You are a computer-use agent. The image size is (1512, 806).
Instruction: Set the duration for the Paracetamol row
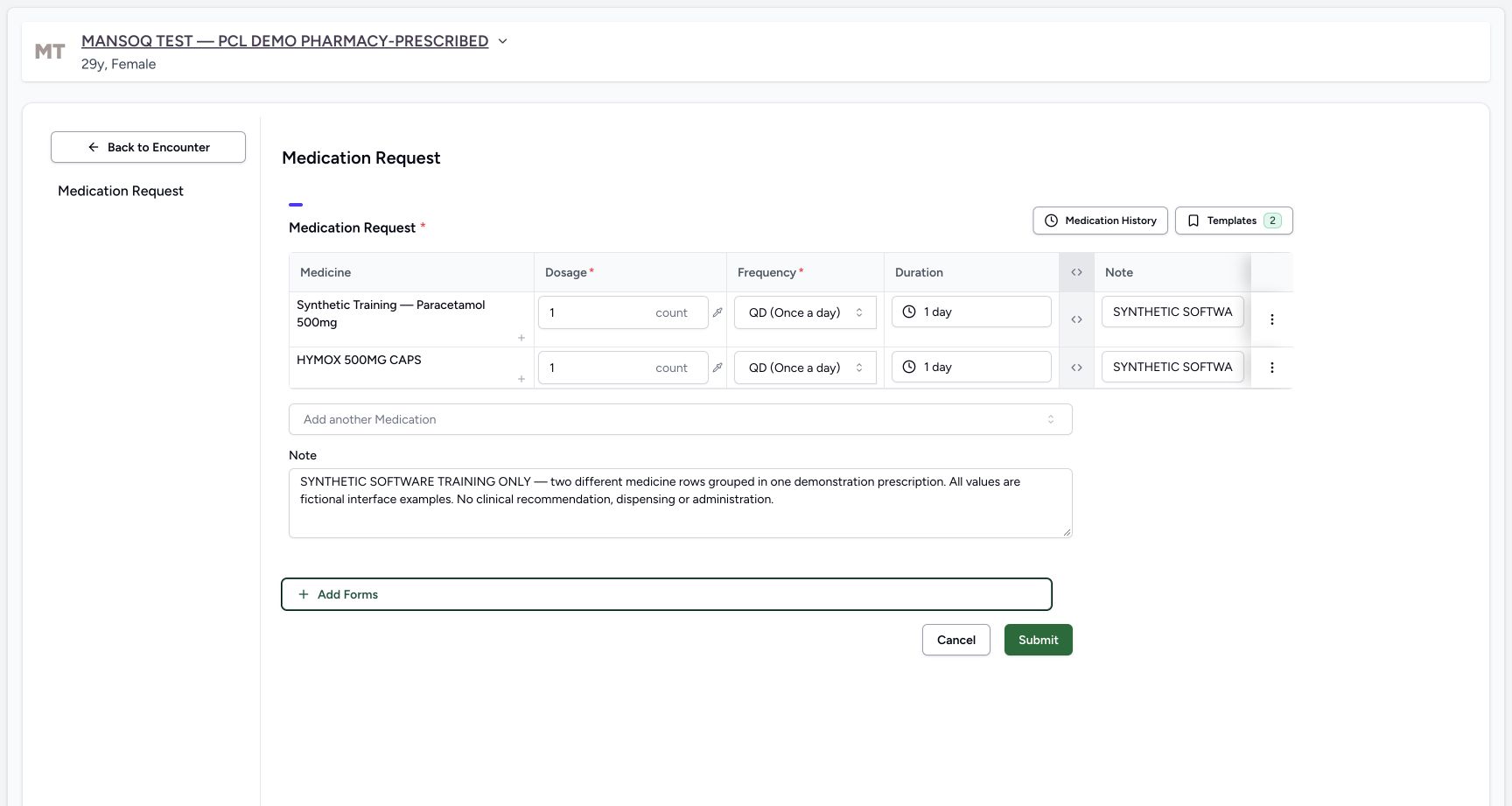pyautogui.click(x=971, y=312)
